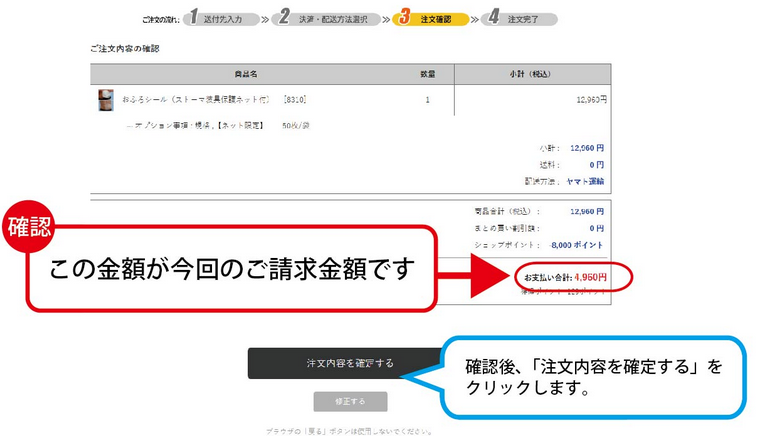Click the ヤマト運輸 shipping method text
Viewport: 762px width, 436px height.
586,181
